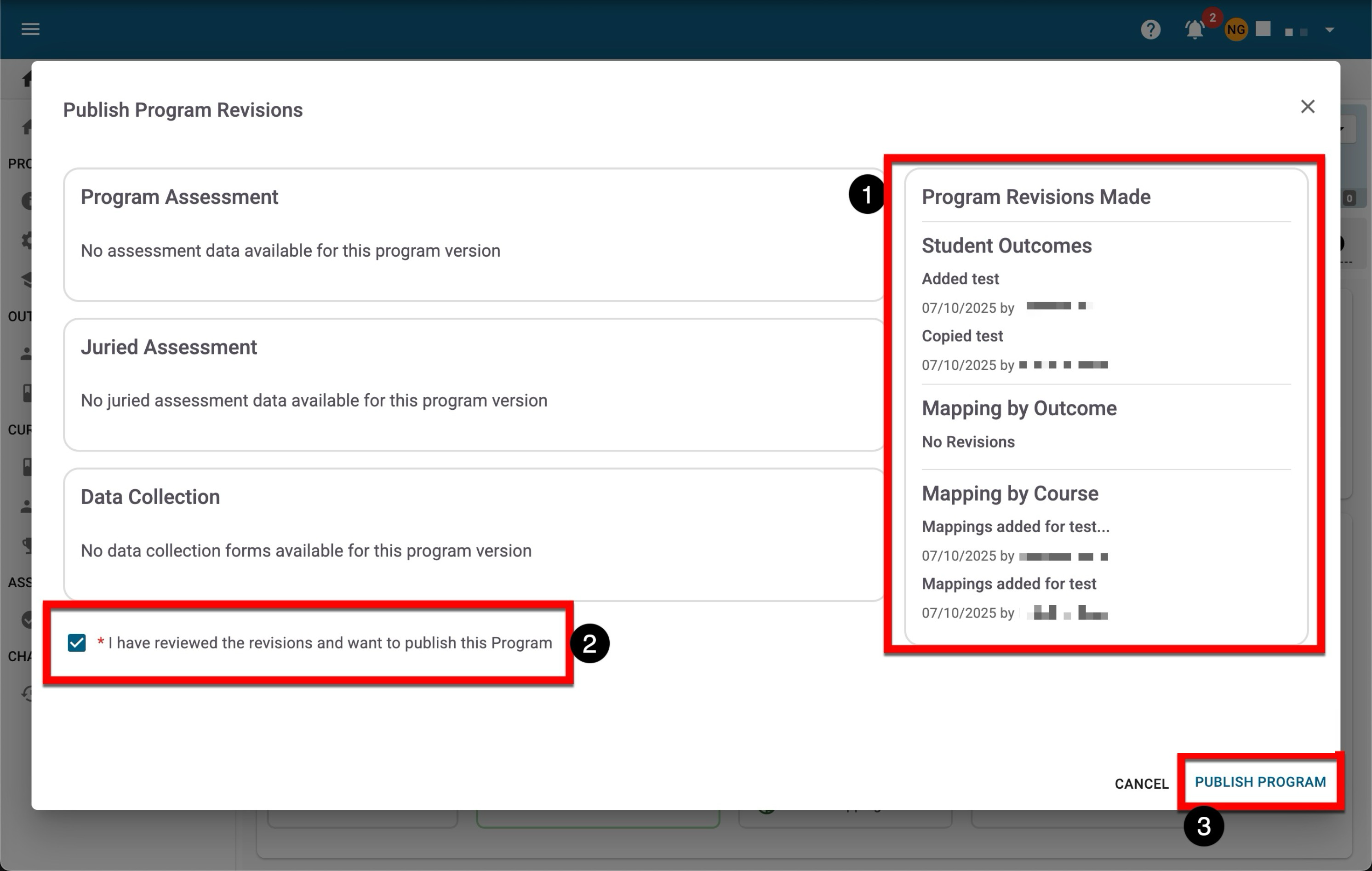This screenshot has height=871, width=1372.
Task: Open the hamburger navigation menu
Action: (30, 29)
